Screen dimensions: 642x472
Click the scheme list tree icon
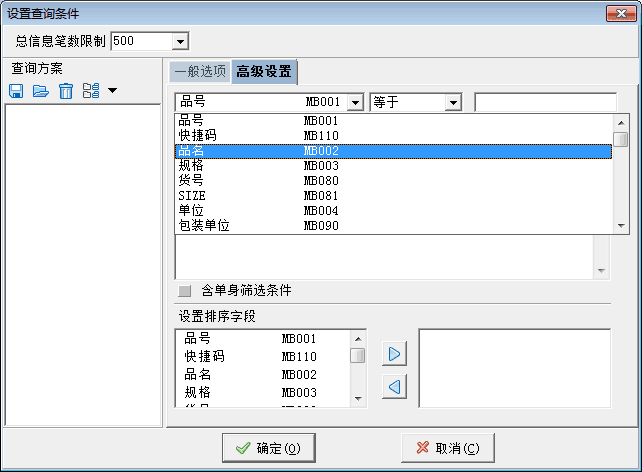pos(91,91)
